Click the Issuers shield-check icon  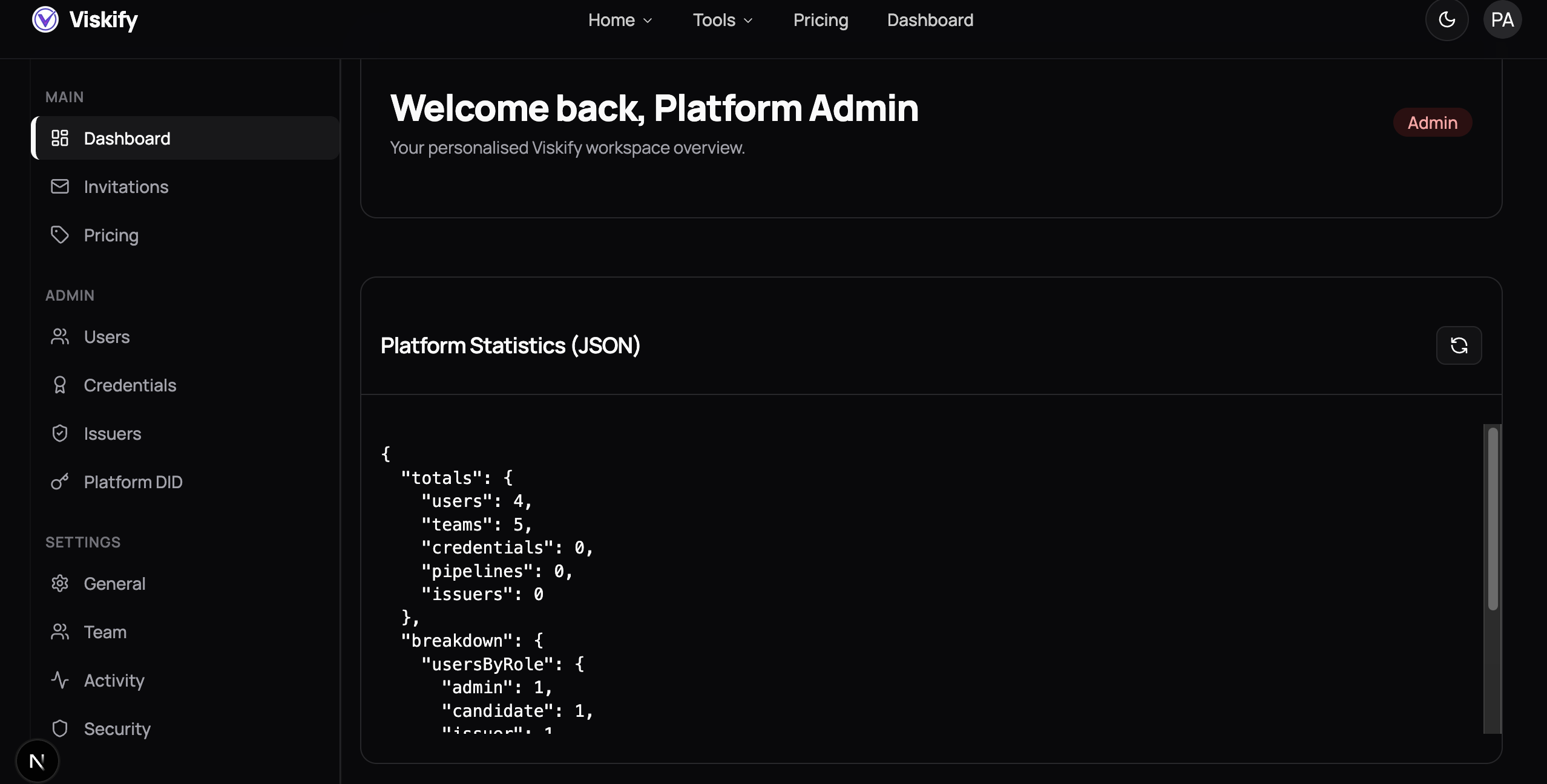(x=60, y=433)
